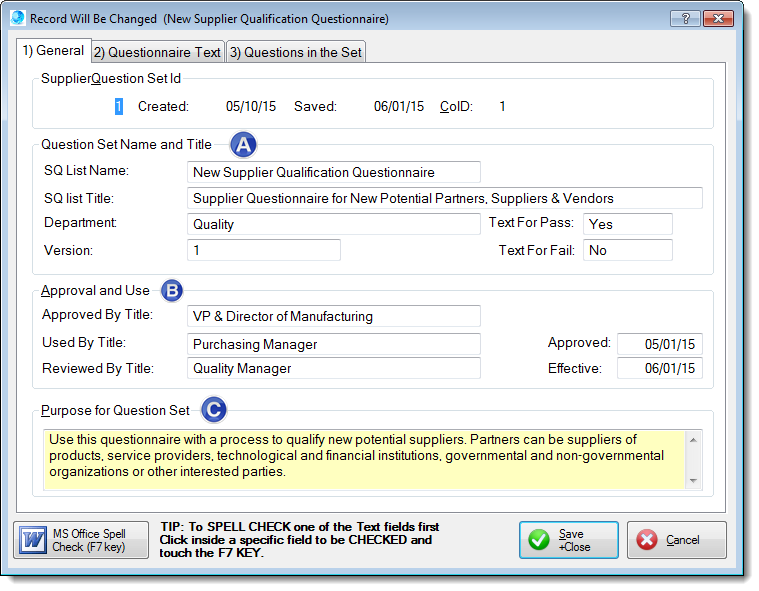Edit the Approved By Title field
759x591 pixels.
coord(333,316)
